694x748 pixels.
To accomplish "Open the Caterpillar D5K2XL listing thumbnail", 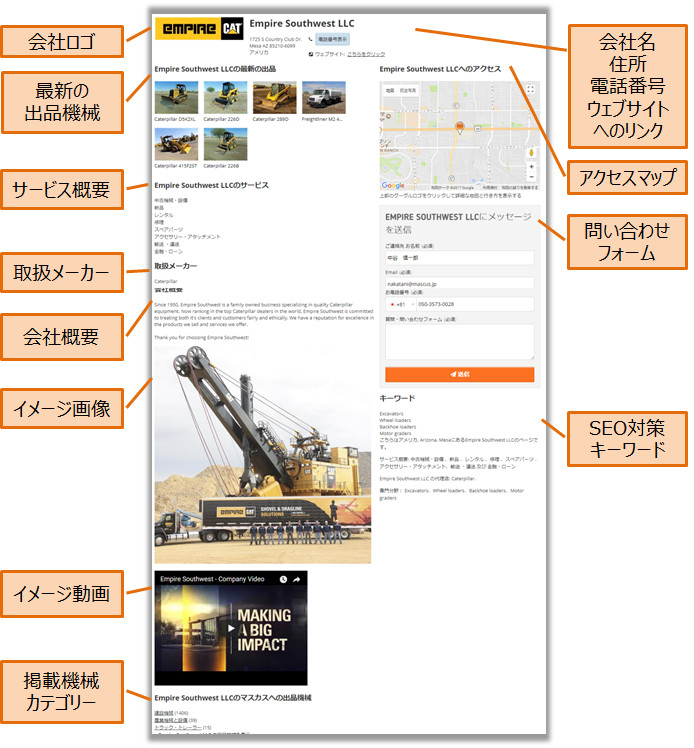I will (176, 97).
